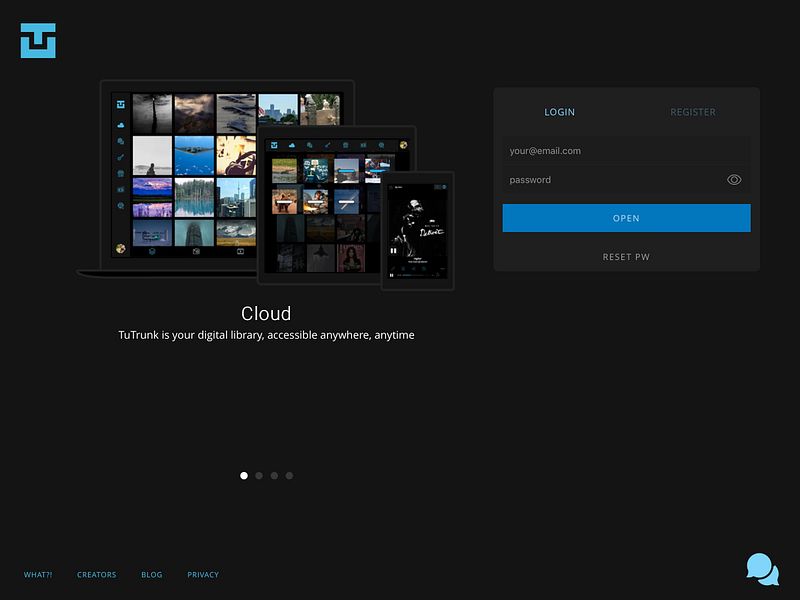This screenshot has width=800, height=600.
Task: Open the PRIVACY footer link
Action: coord(203,574)
